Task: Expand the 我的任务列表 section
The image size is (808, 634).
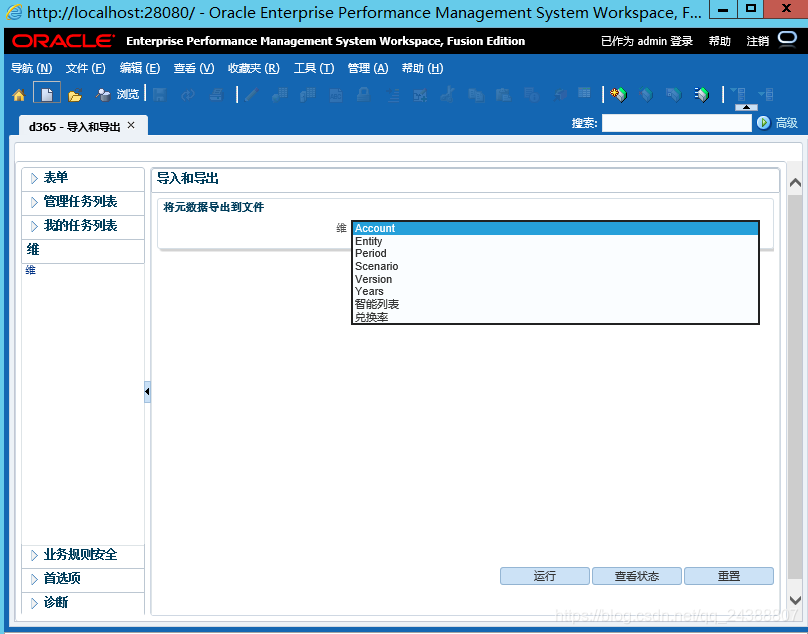Action: (34, 226)
